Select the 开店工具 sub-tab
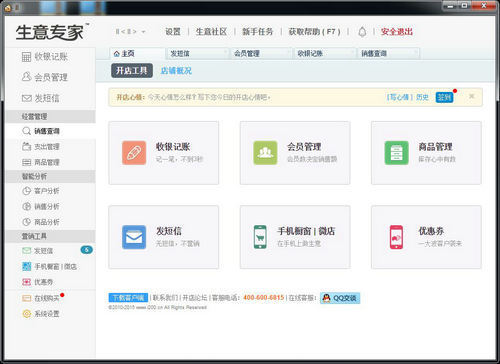 coord(132,71)
